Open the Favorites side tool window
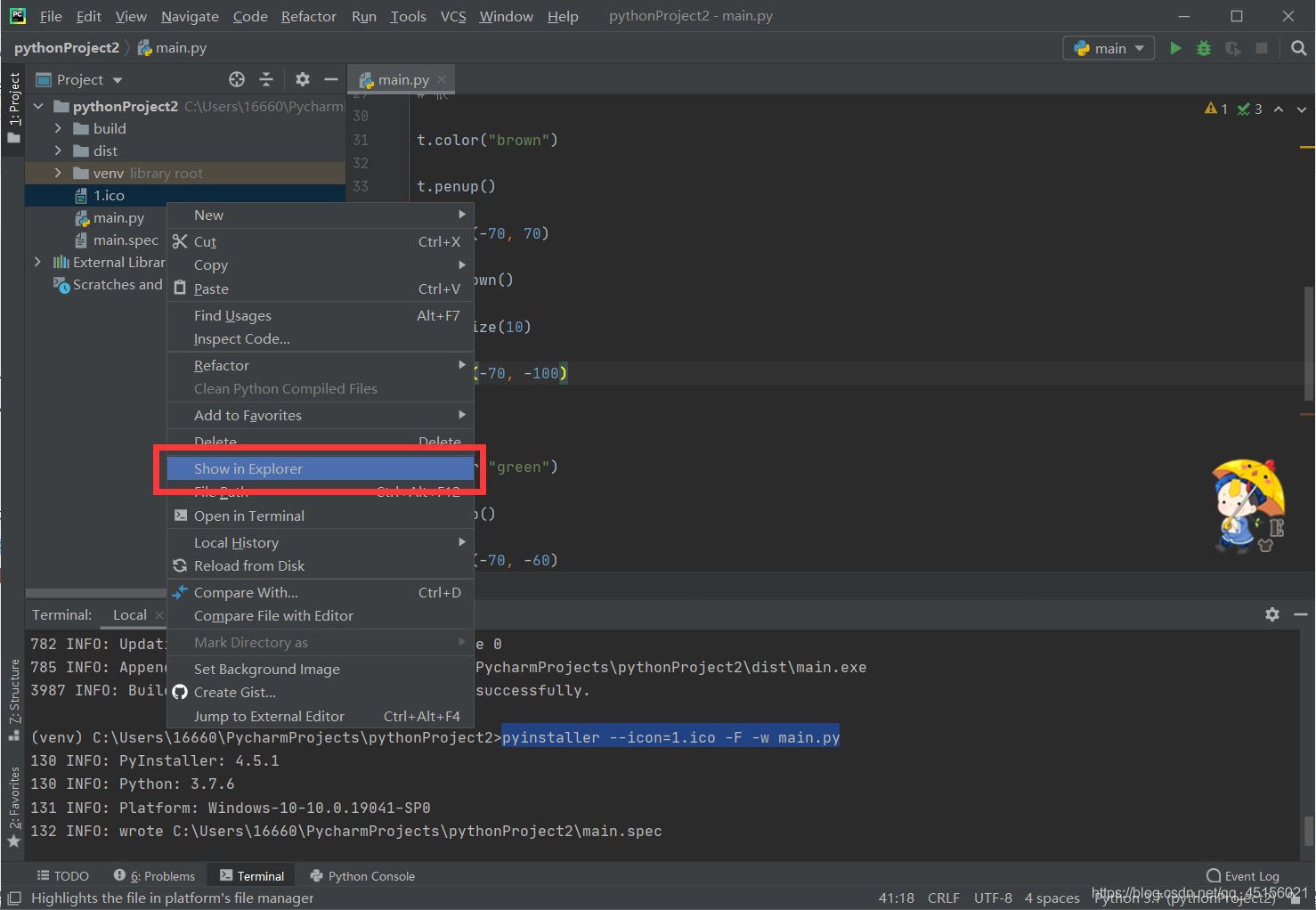 [13, 806]
